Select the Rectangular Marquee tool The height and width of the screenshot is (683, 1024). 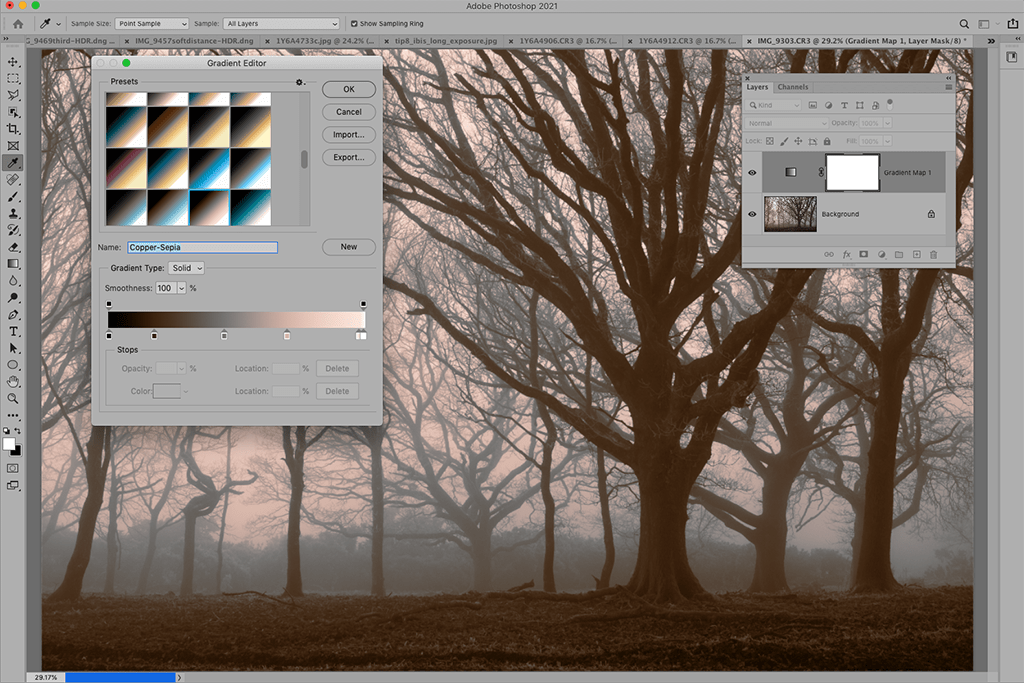pyautogui.click(x=13, y=78)
